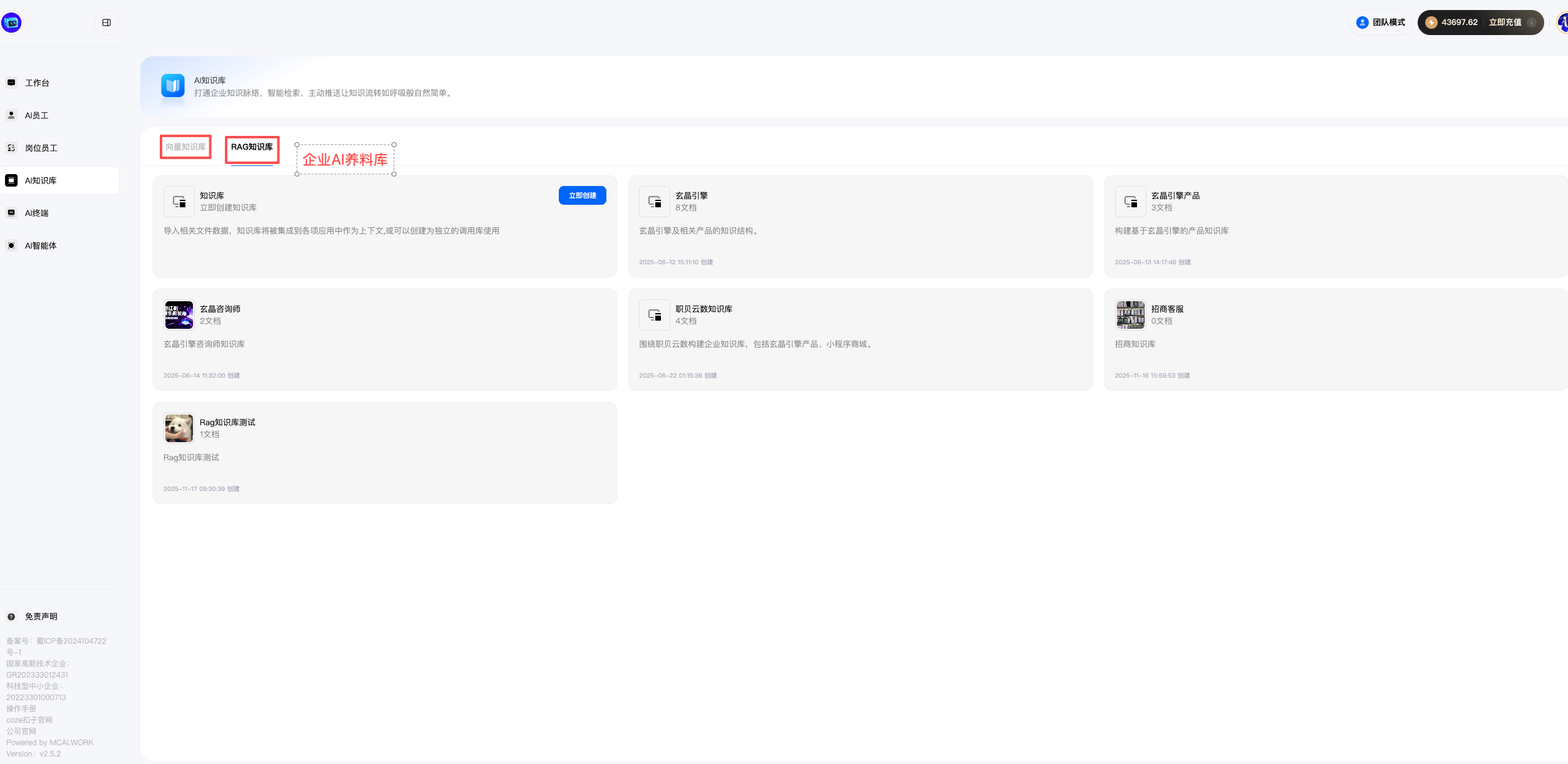Open the Rag知识库测试 dog thumbnail
This screenshot has height=764, width=1568.
(179, 428)
